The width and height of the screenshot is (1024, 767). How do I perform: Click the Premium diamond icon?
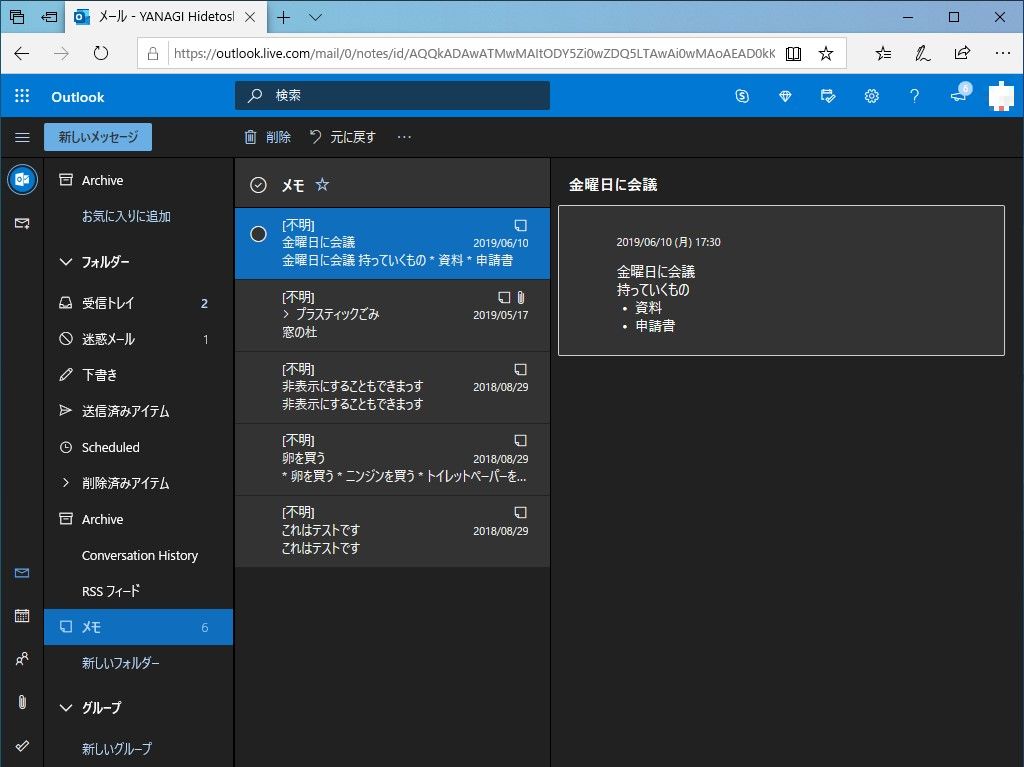784,95
